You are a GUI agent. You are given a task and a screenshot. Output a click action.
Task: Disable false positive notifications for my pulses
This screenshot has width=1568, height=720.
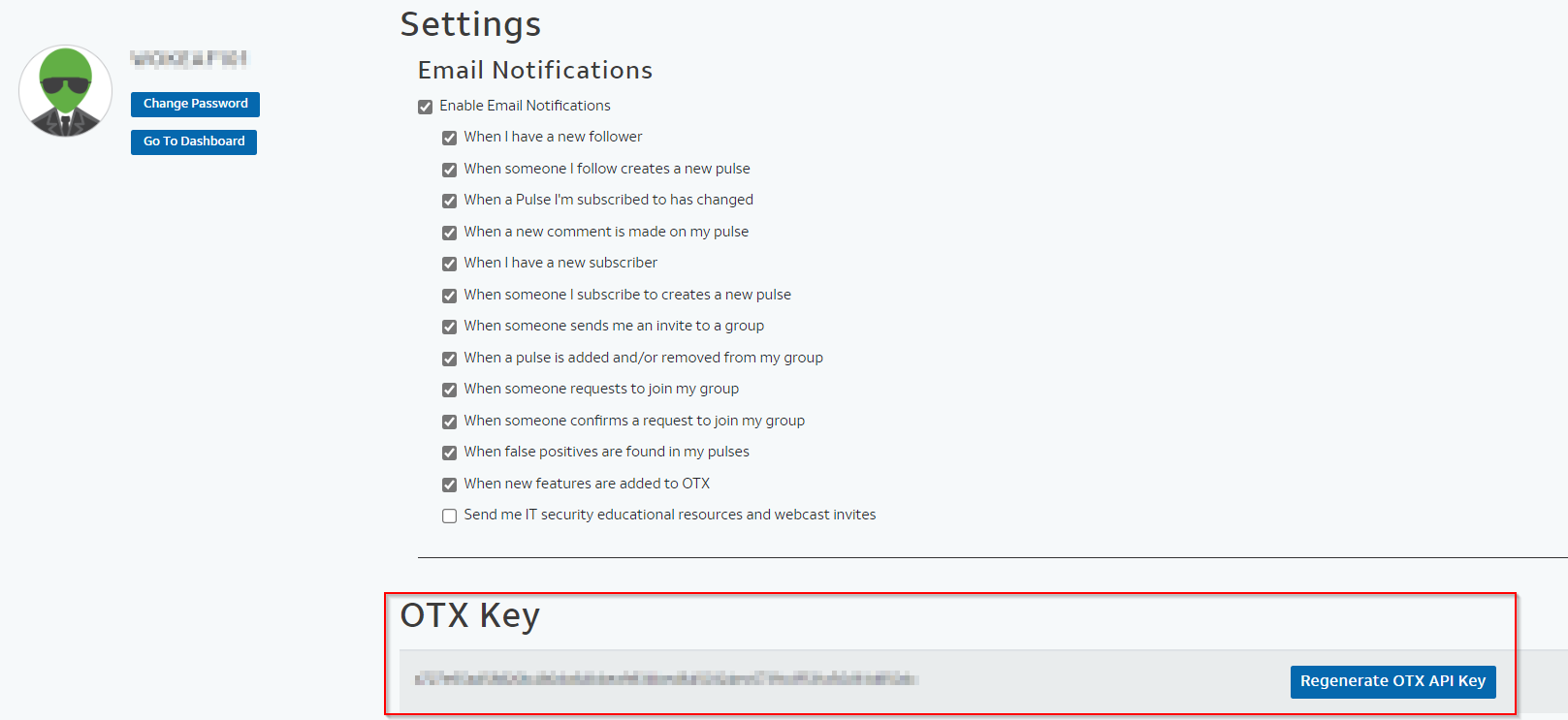[x=449, y=453]
